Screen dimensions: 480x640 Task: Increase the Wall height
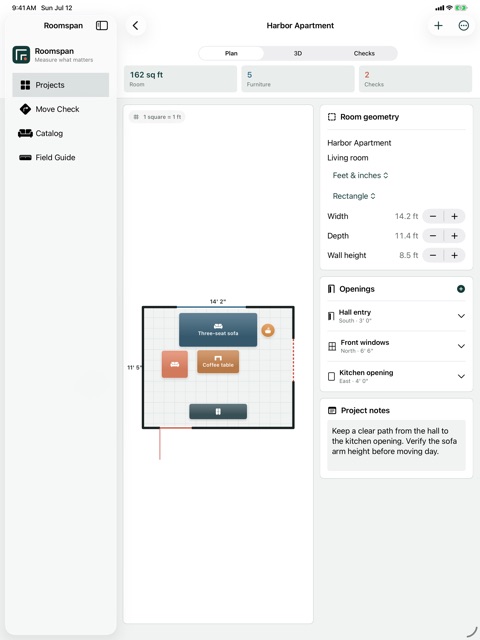coord(454,256)
